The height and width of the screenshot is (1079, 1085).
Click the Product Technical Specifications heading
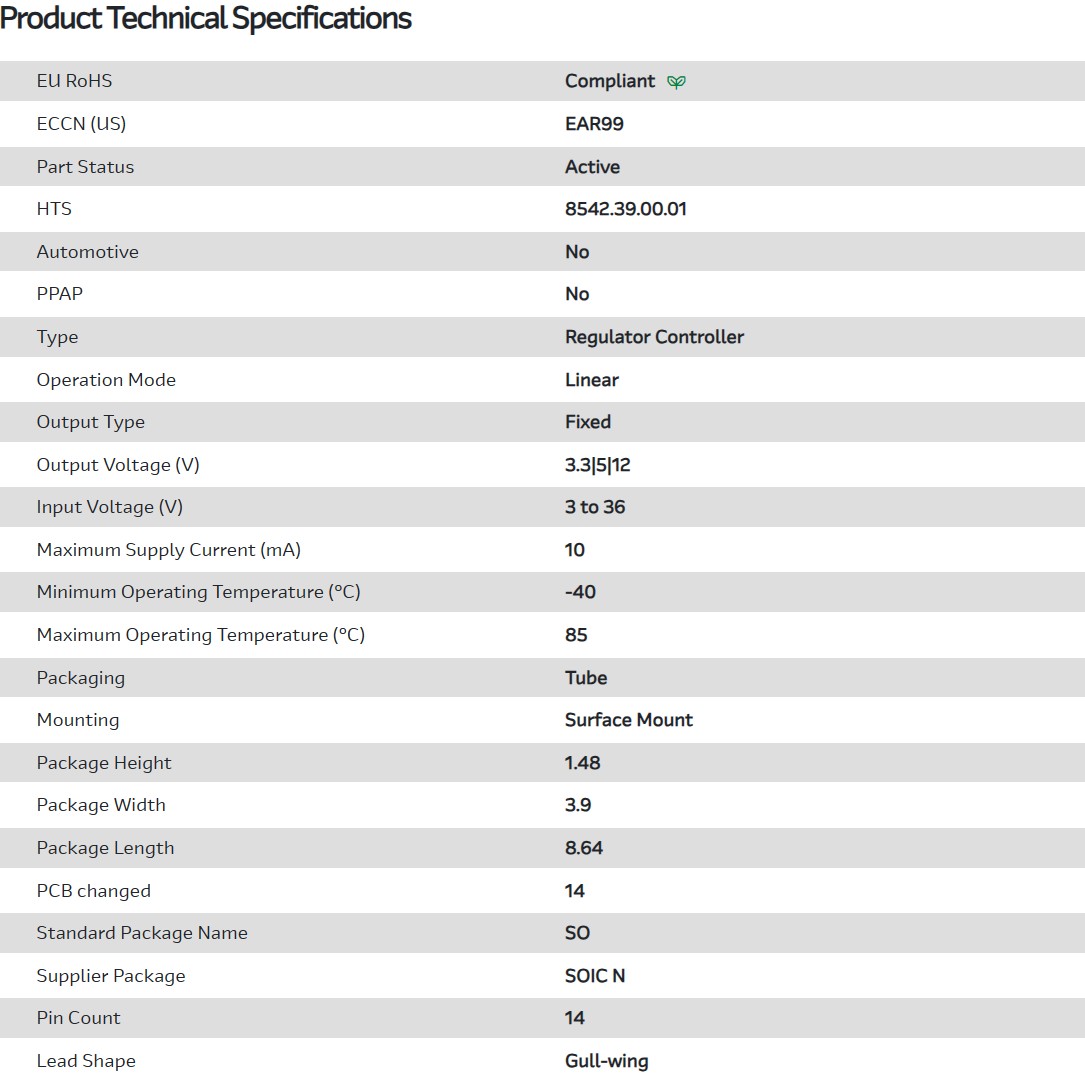(206, 18)
